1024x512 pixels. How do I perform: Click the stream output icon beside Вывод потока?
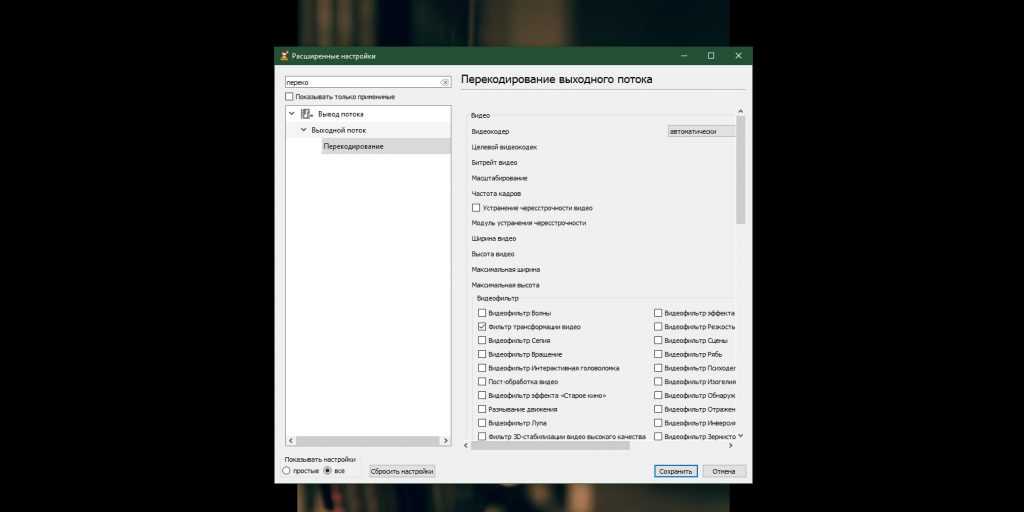pyautogui.click(x=306, y=114)
